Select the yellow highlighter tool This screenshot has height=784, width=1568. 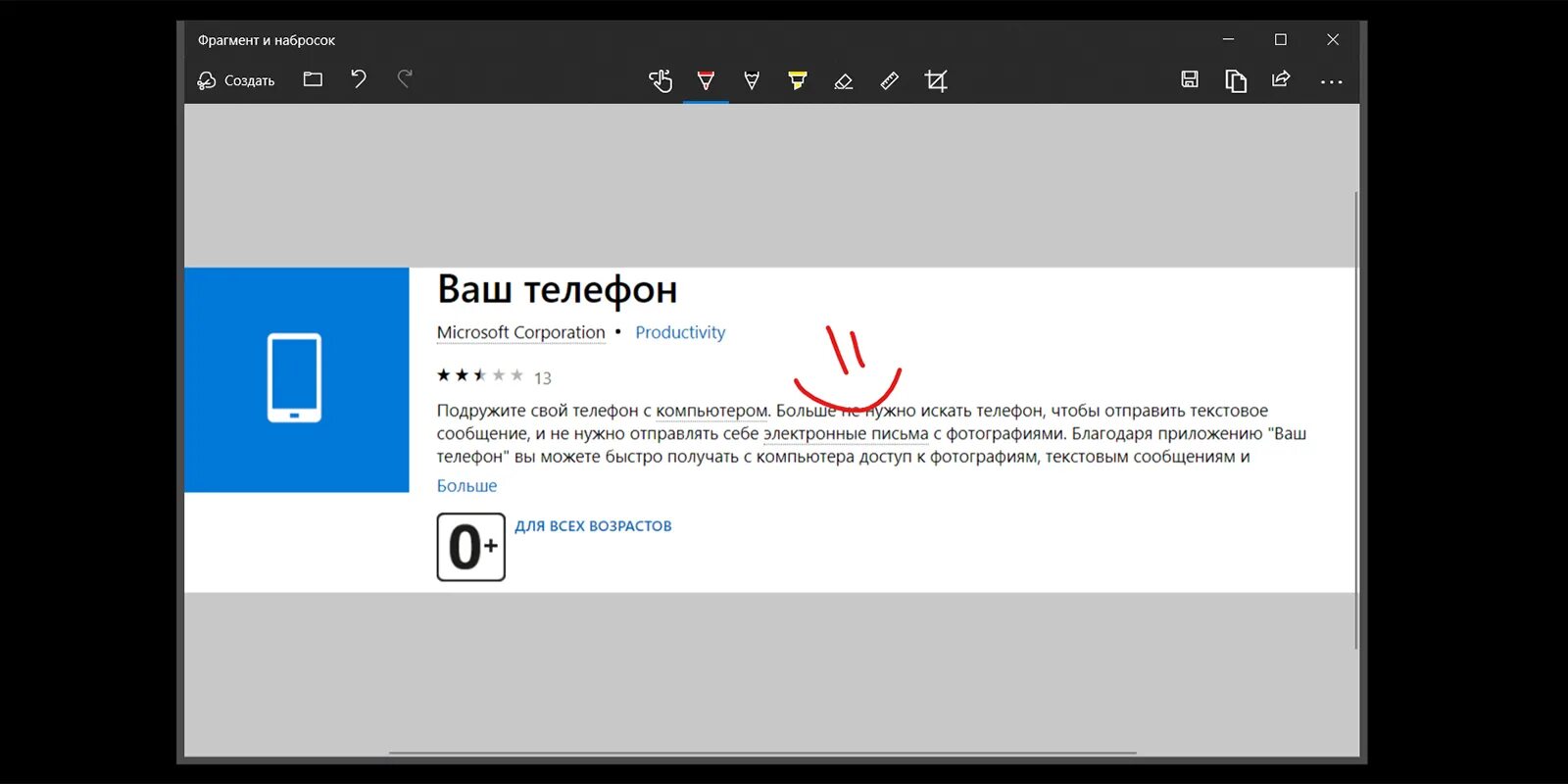tap(798, 80)
